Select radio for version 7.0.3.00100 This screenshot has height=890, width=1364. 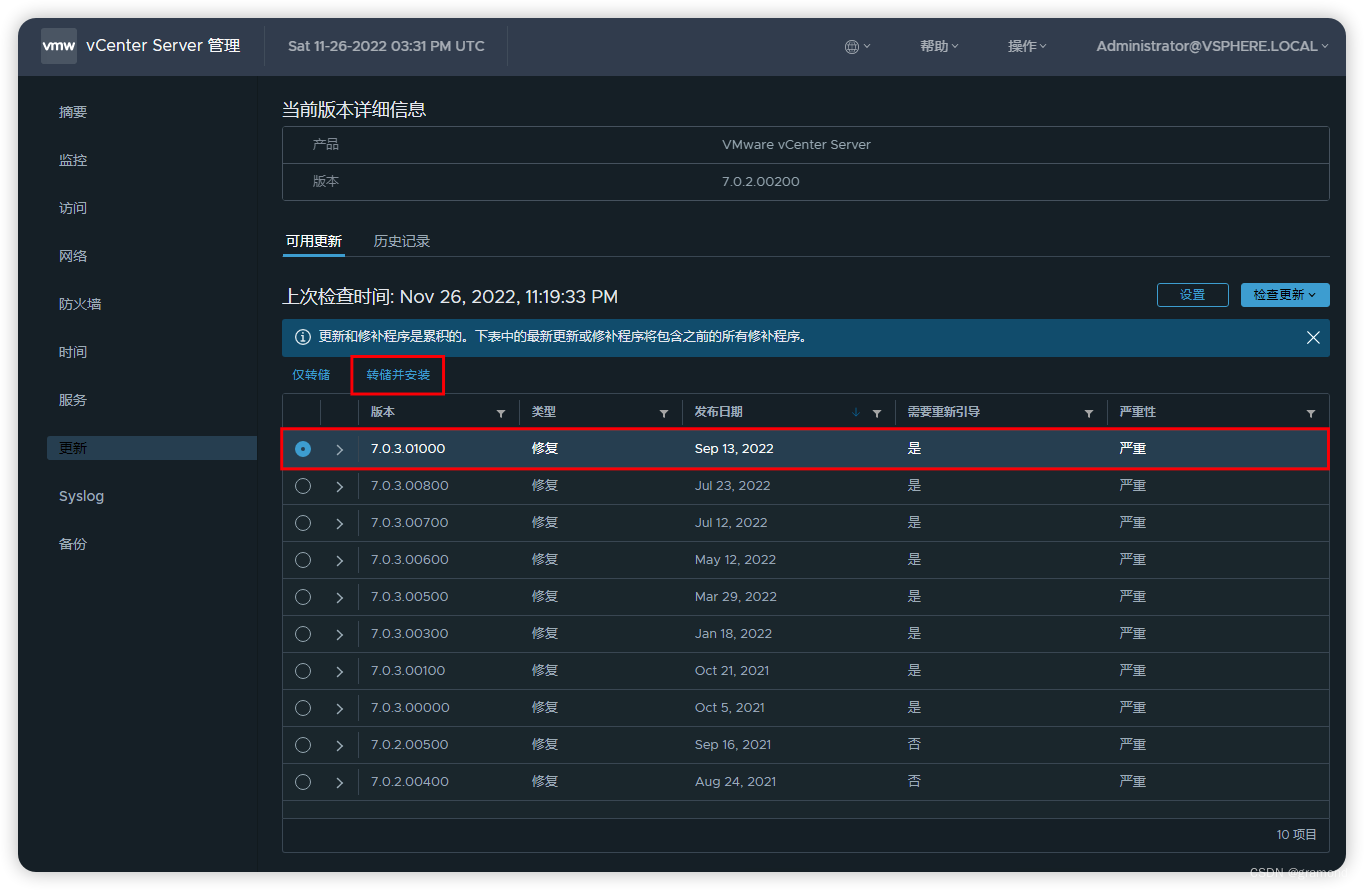tap(303, 671)
